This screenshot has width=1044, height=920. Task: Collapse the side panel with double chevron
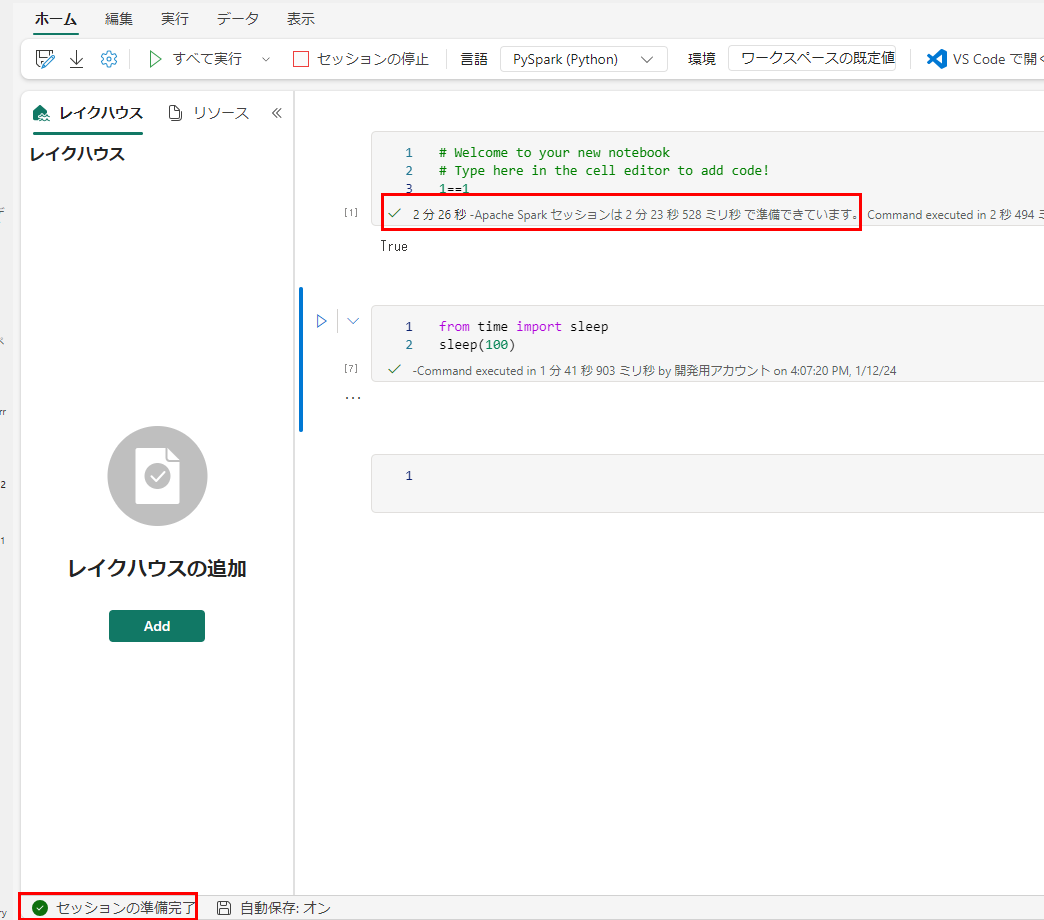pyautogui.click(x=277, y=113)
